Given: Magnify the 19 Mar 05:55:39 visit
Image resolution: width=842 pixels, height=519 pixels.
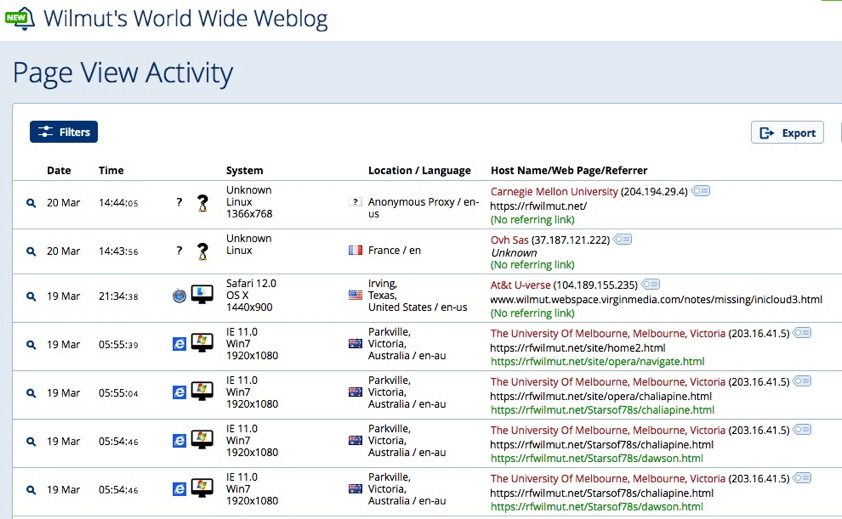Looking at the screenshot, I should (x=31, y=344).
